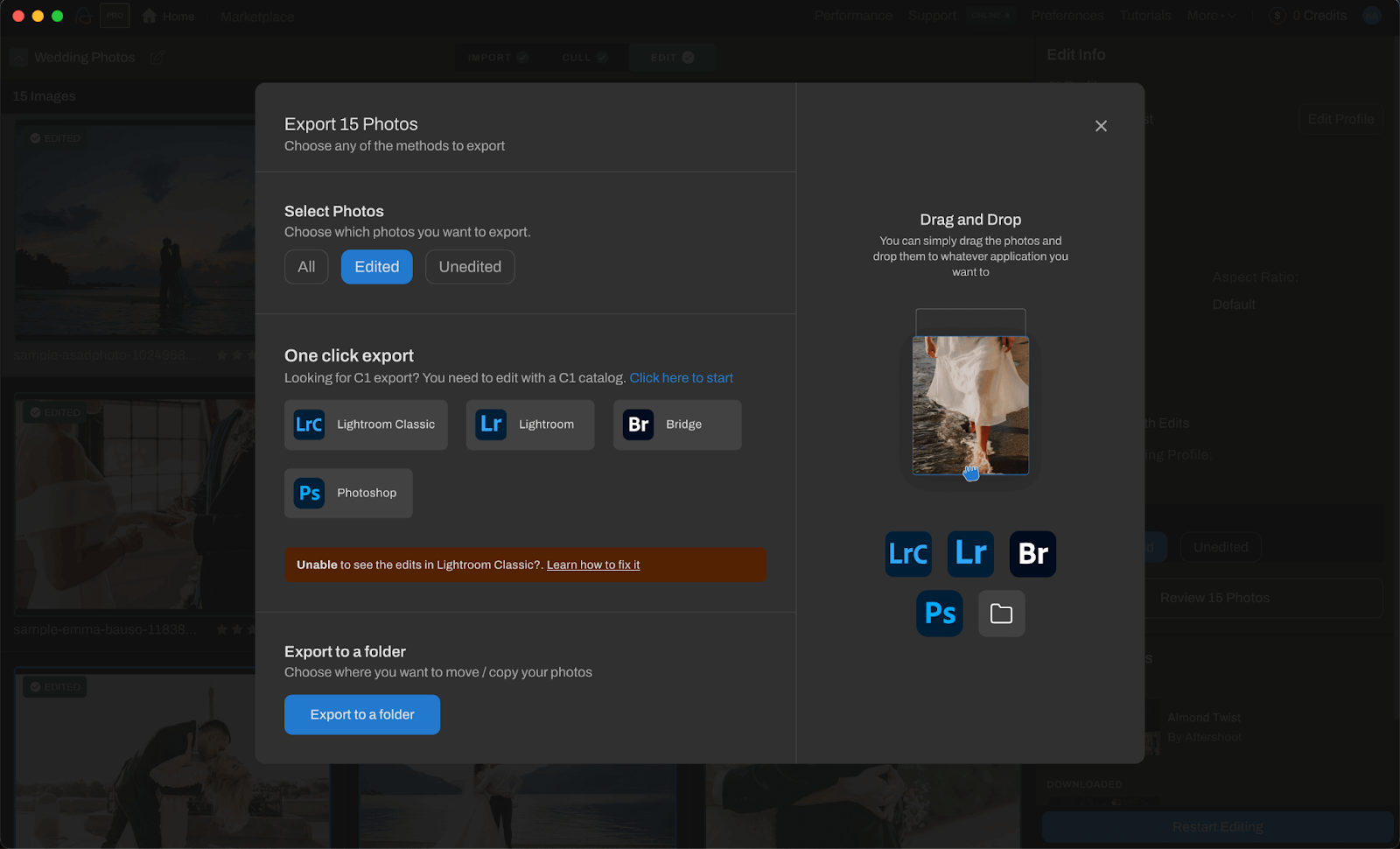
Task: Expand the More menu dropdown
Action: tap(1211, 16)
